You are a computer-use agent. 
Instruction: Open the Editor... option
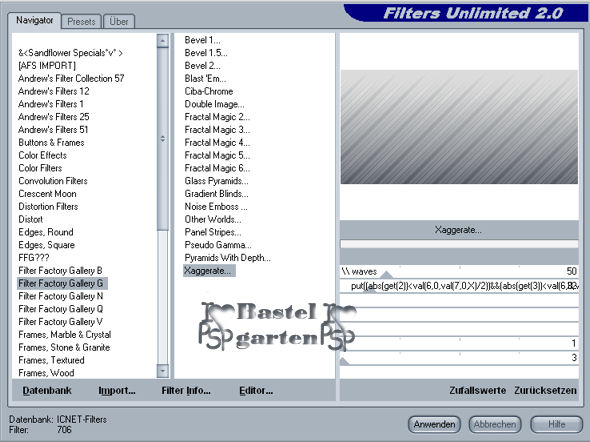pyautogui.click(x=256, y=390)
